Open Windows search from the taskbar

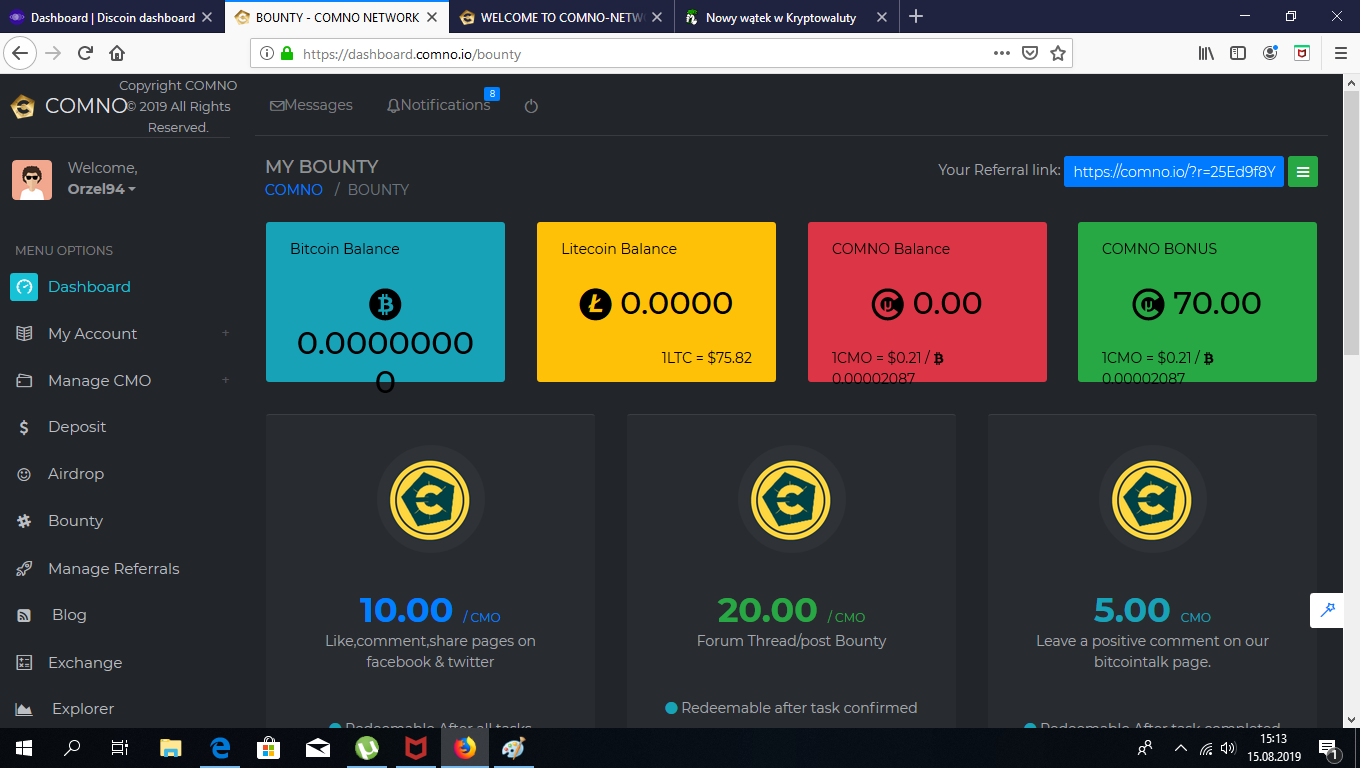pos(72,748)
